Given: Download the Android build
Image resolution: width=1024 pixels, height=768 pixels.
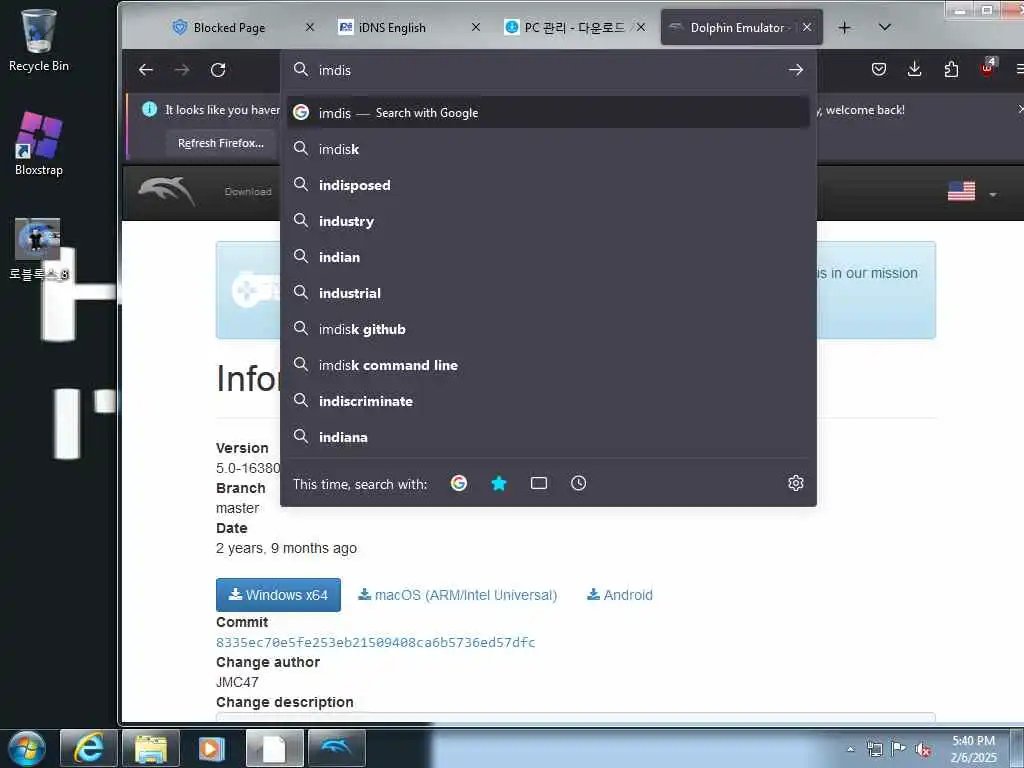Looking at the screenshot, I should (x=620, y=595).
